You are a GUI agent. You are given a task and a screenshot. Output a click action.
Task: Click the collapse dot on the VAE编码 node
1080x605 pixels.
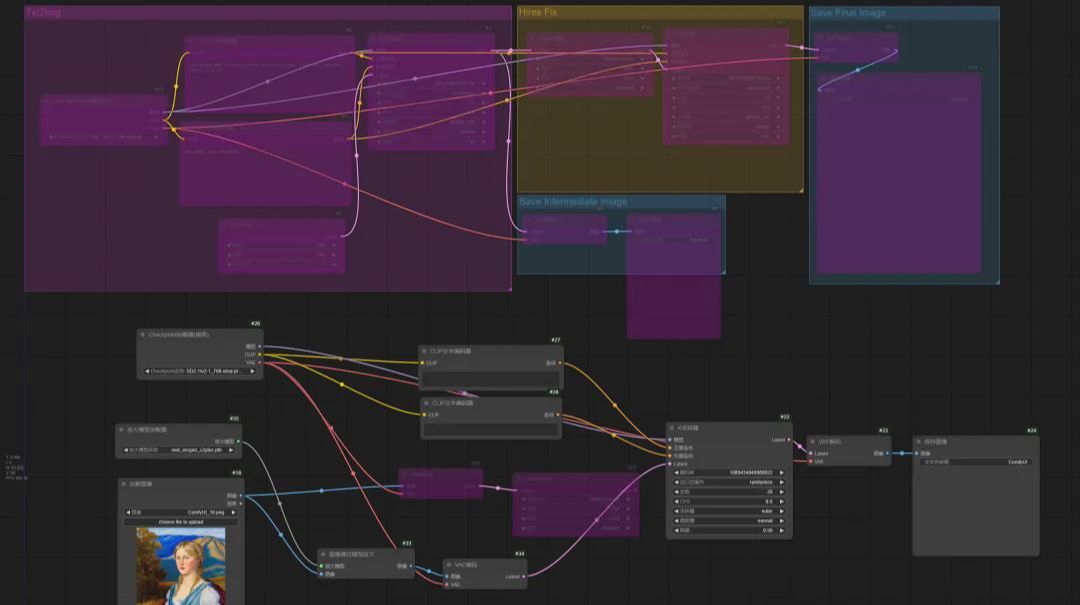(x=450, y=563)
